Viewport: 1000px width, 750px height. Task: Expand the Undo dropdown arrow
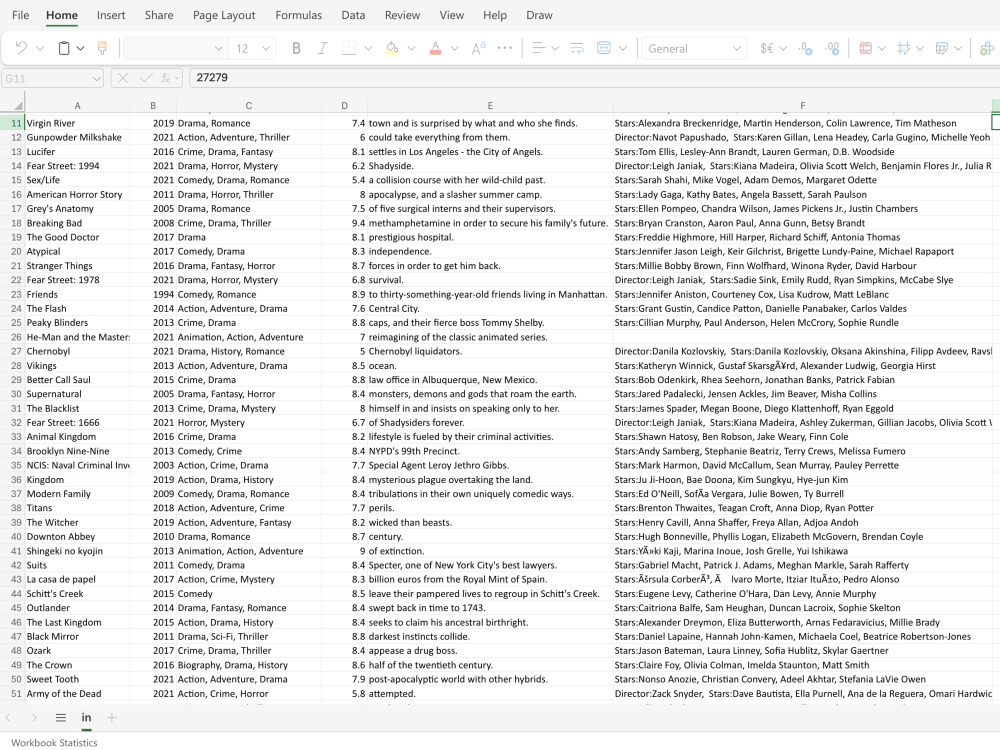[40, 48]
